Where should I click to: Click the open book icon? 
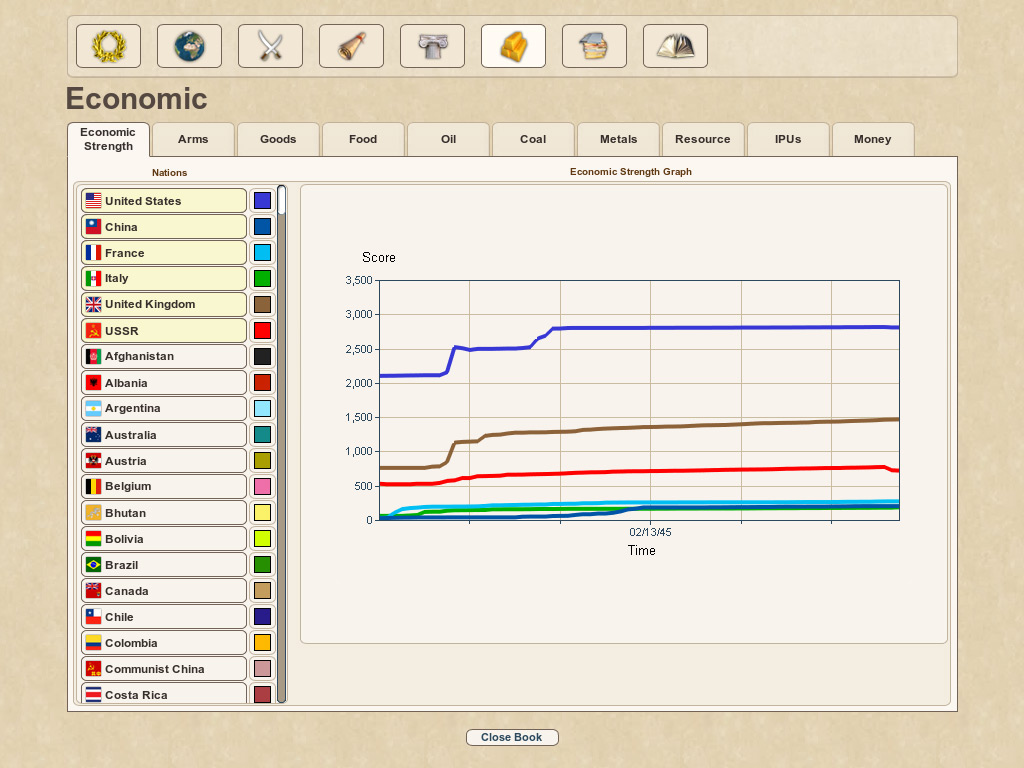[x=675, y=46]
